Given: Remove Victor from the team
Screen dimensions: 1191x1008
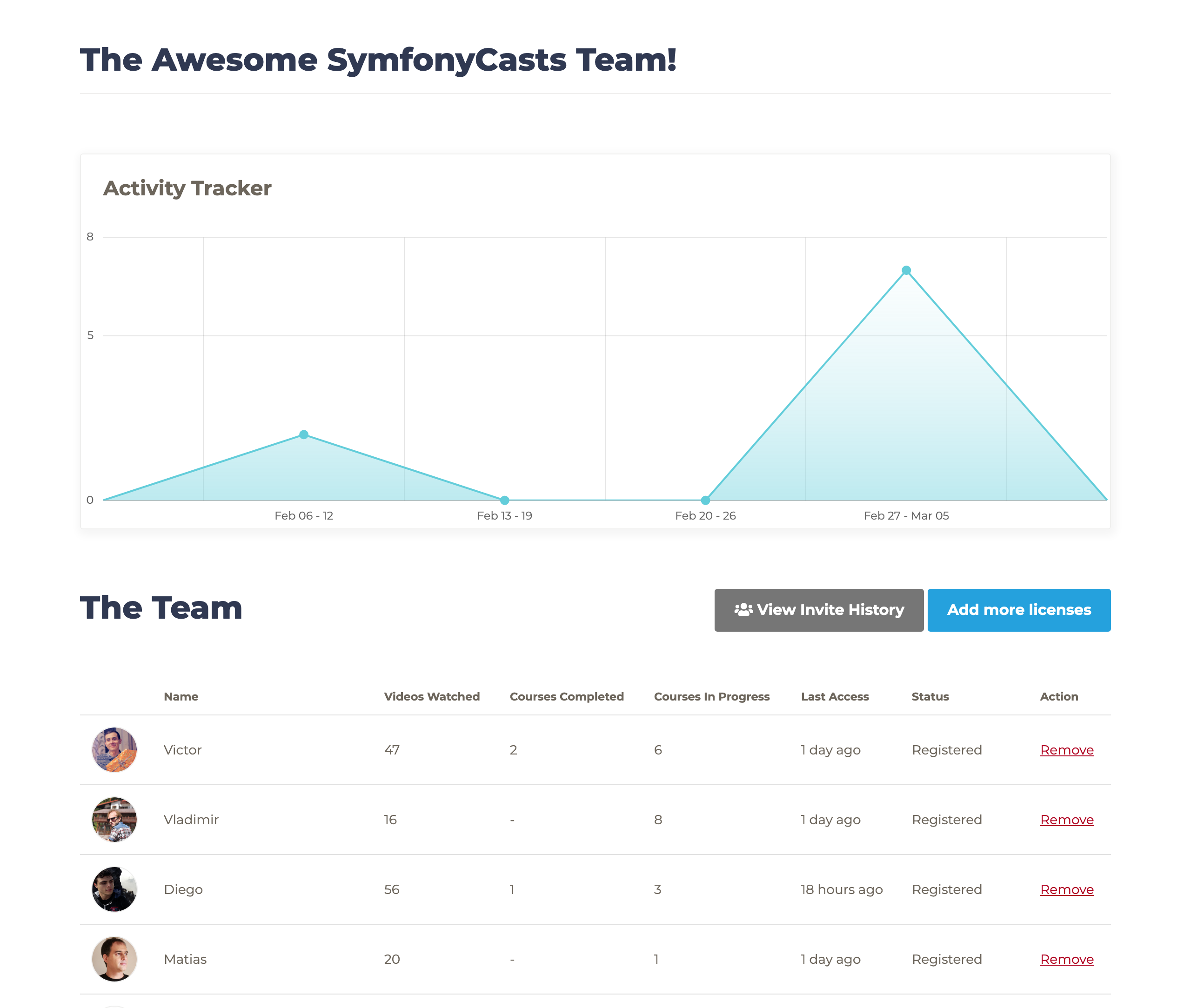Looking at the screenshot, I should click(1066, 750).
